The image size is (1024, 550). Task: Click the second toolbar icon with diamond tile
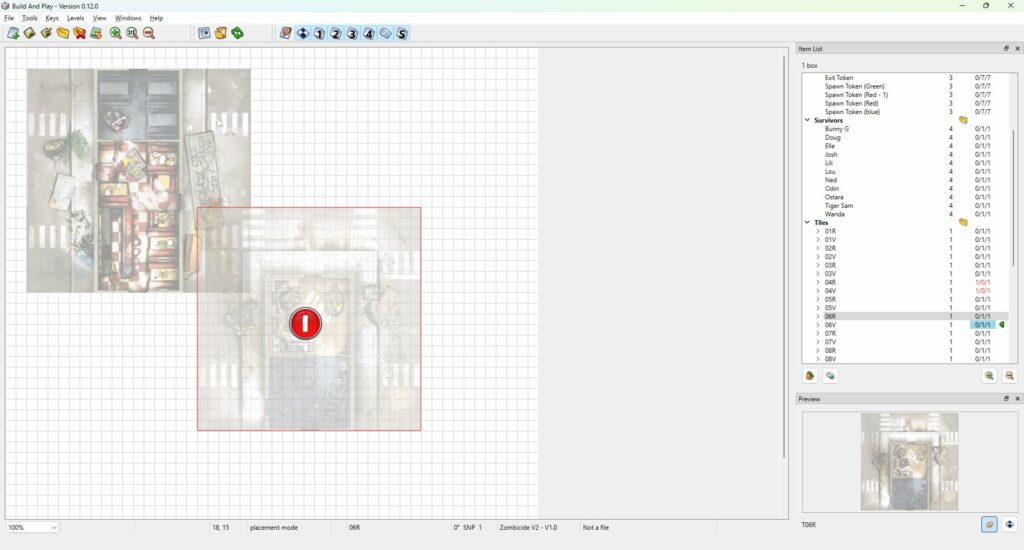pyautogui.click(x=29, y=33)
